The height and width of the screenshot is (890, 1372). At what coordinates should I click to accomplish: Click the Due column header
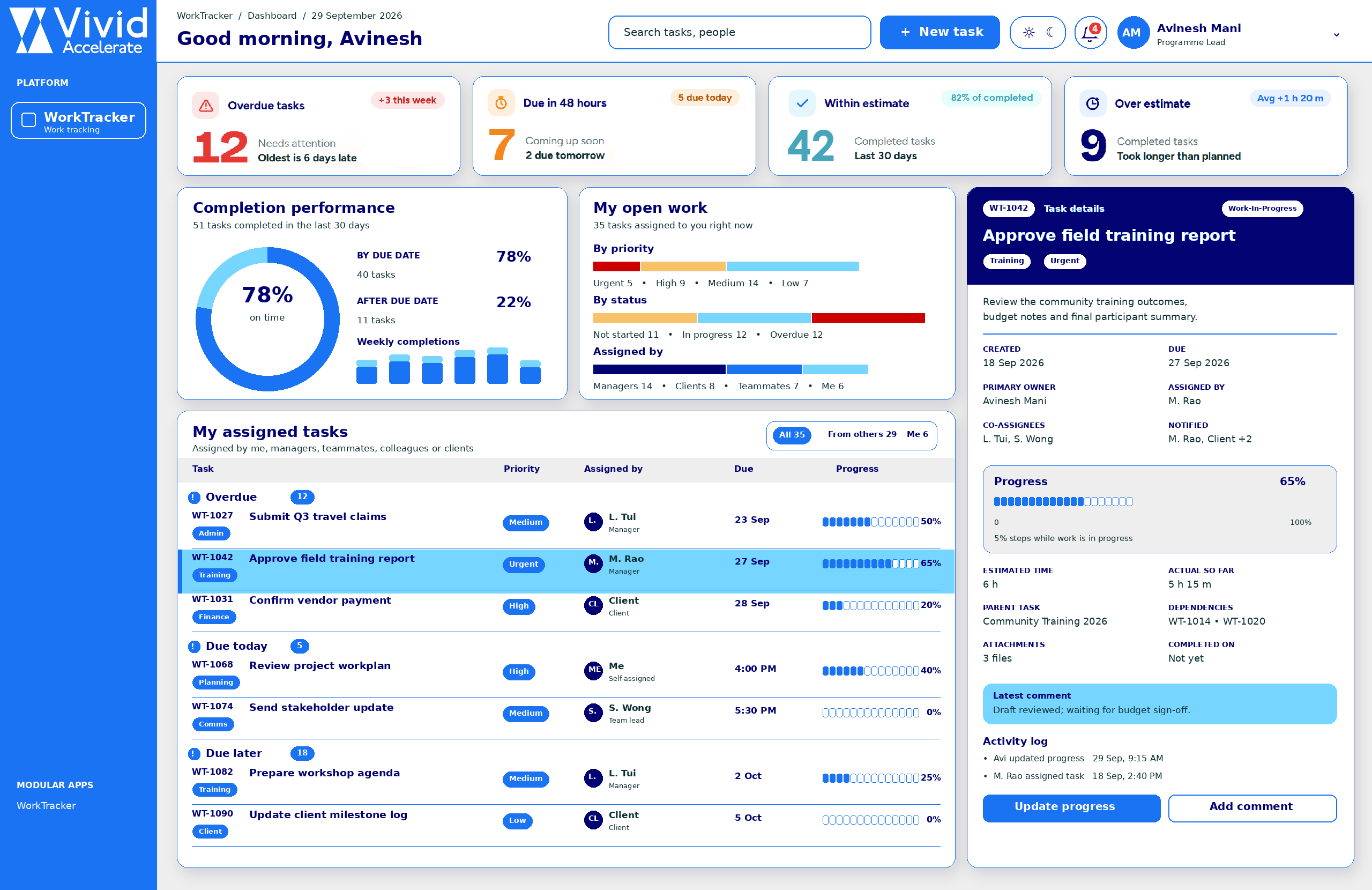[x=743, y=469]
